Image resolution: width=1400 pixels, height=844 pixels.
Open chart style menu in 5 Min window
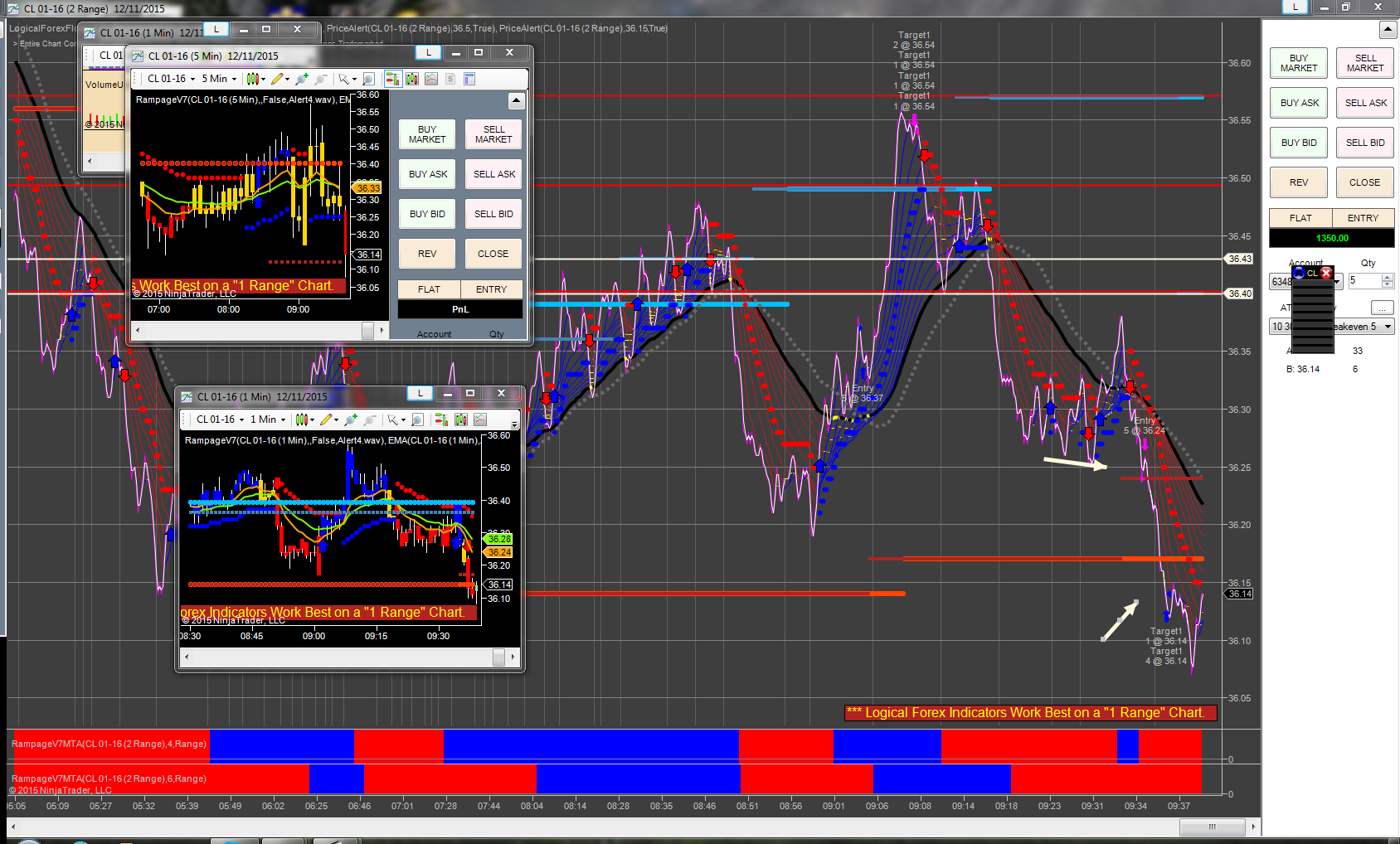tap(255, 79)
